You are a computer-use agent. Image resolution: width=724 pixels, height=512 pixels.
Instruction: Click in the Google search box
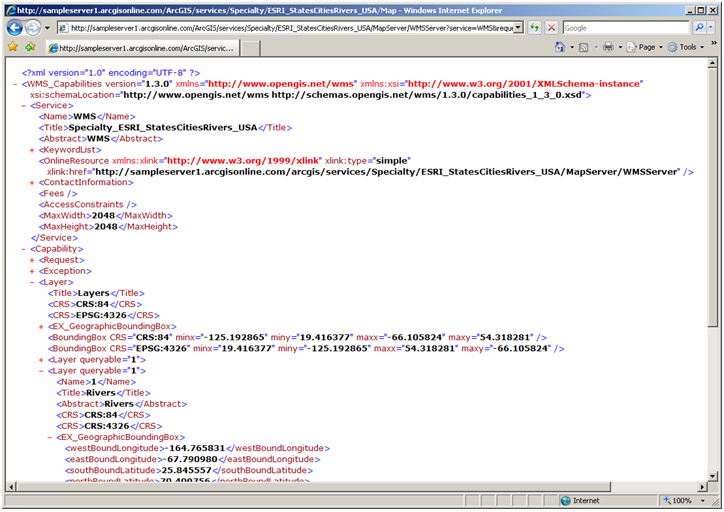625,28
